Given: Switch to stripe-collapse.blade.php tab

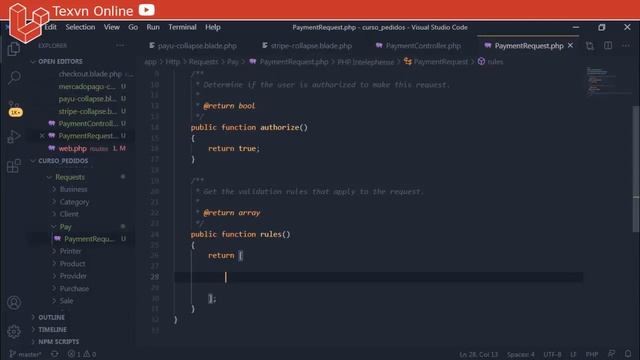Looking at the screenshot, I should 307,46.
